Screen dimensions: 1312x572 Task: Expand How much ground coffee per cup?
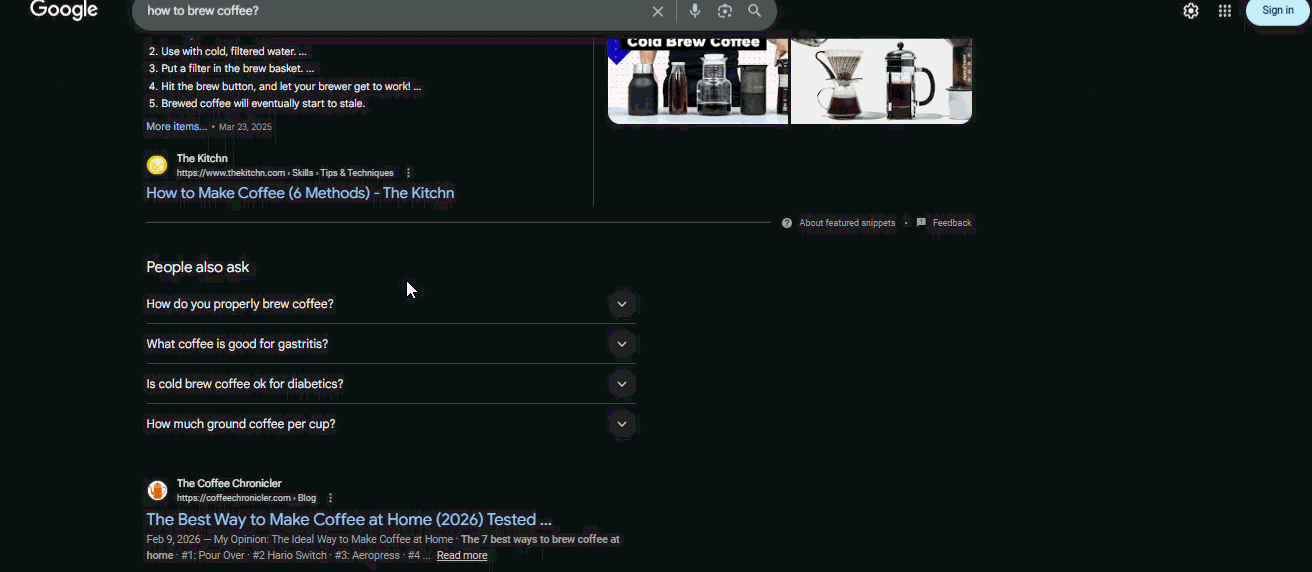coord(391,424)
